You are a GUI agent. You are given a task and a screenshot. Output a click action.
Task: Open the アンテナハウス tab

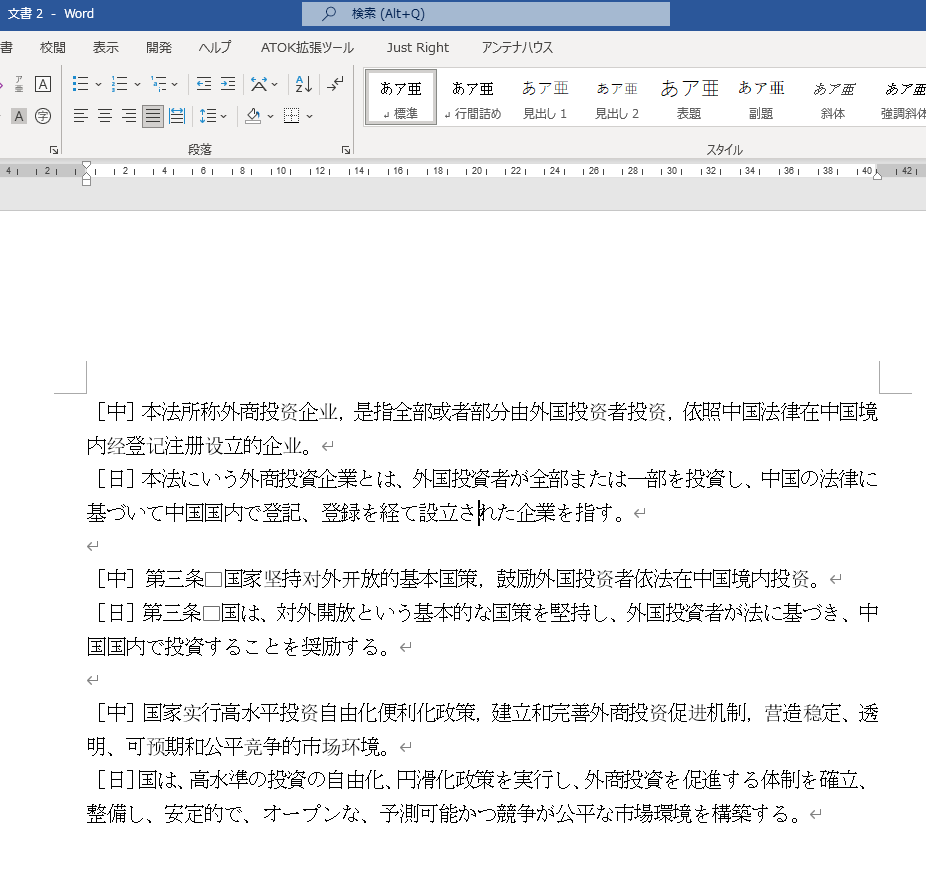517,47
